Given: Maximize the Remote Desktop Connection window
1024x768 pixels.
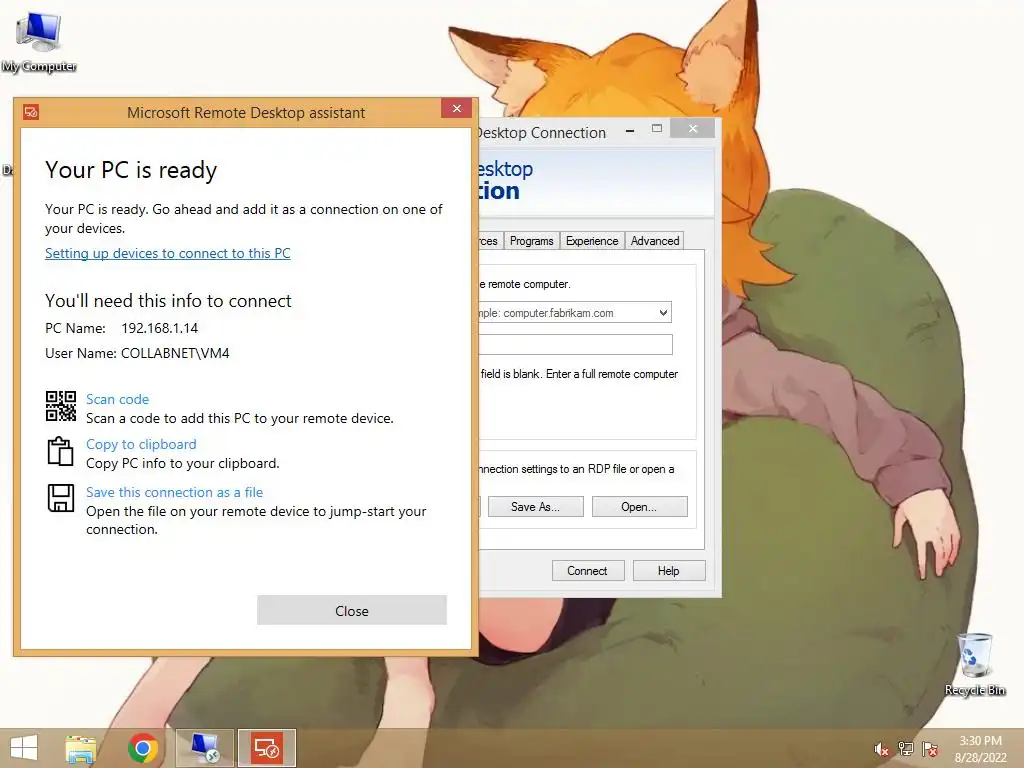Looking at the screenshot, I should [x=657, y=129].
